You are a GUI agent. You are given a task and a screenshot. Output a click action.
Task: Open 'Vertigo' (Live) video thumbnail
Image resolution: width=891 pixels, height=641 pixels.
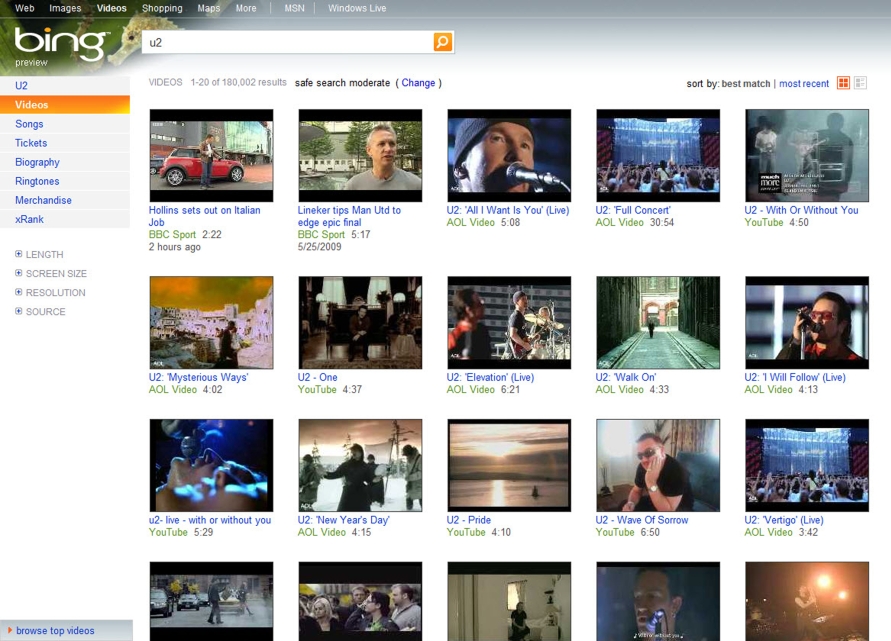(807, 465)
